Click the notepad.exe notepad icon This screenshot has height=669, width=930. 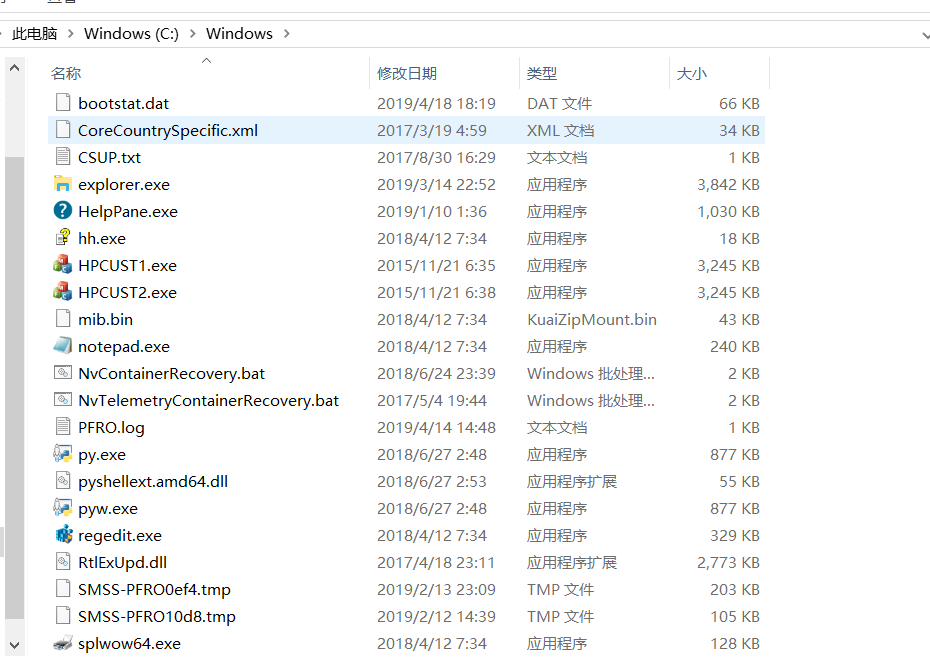(x=63, y=346)
